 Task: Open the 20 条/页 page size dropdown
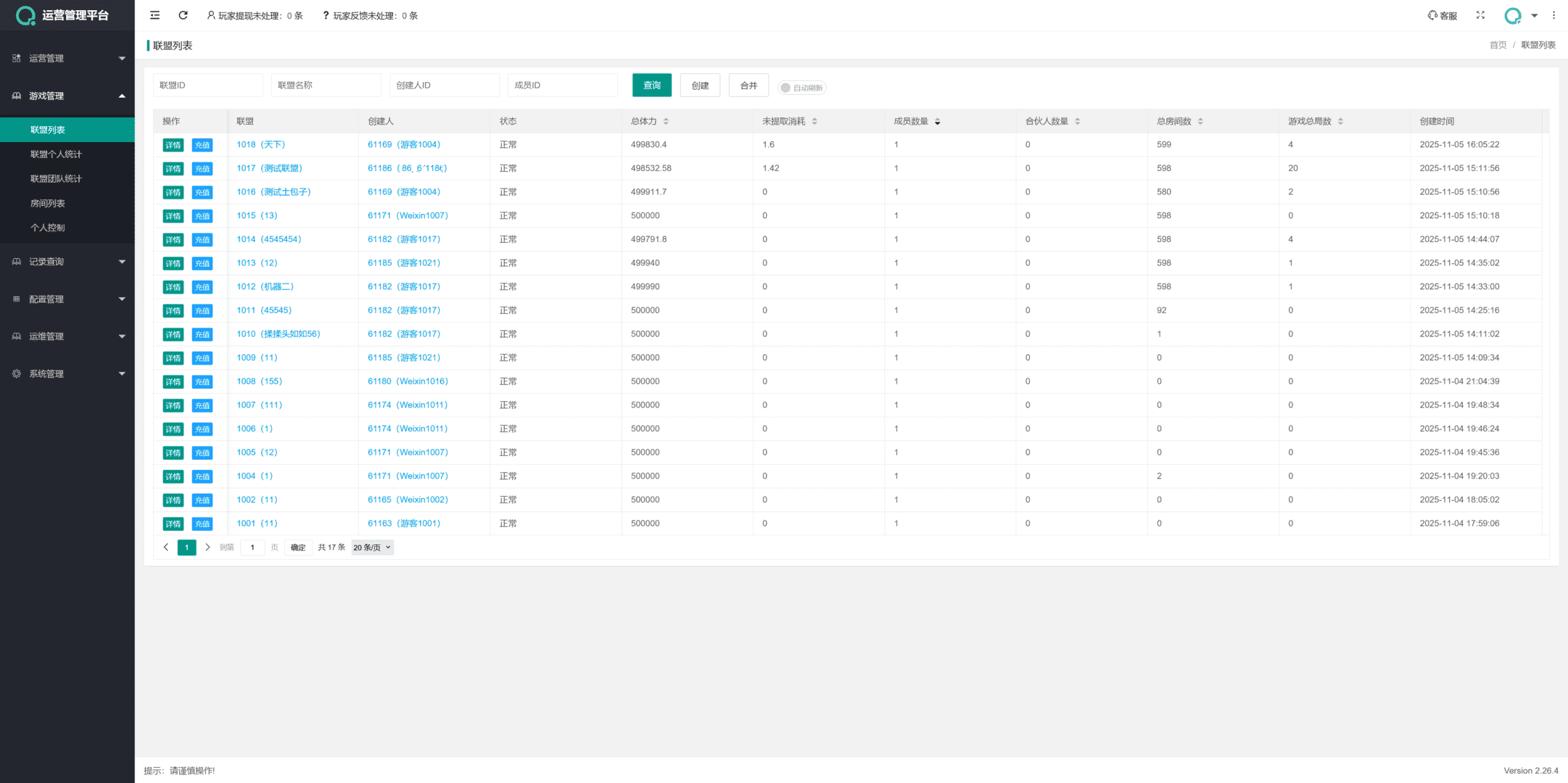(x=372, y=547)
